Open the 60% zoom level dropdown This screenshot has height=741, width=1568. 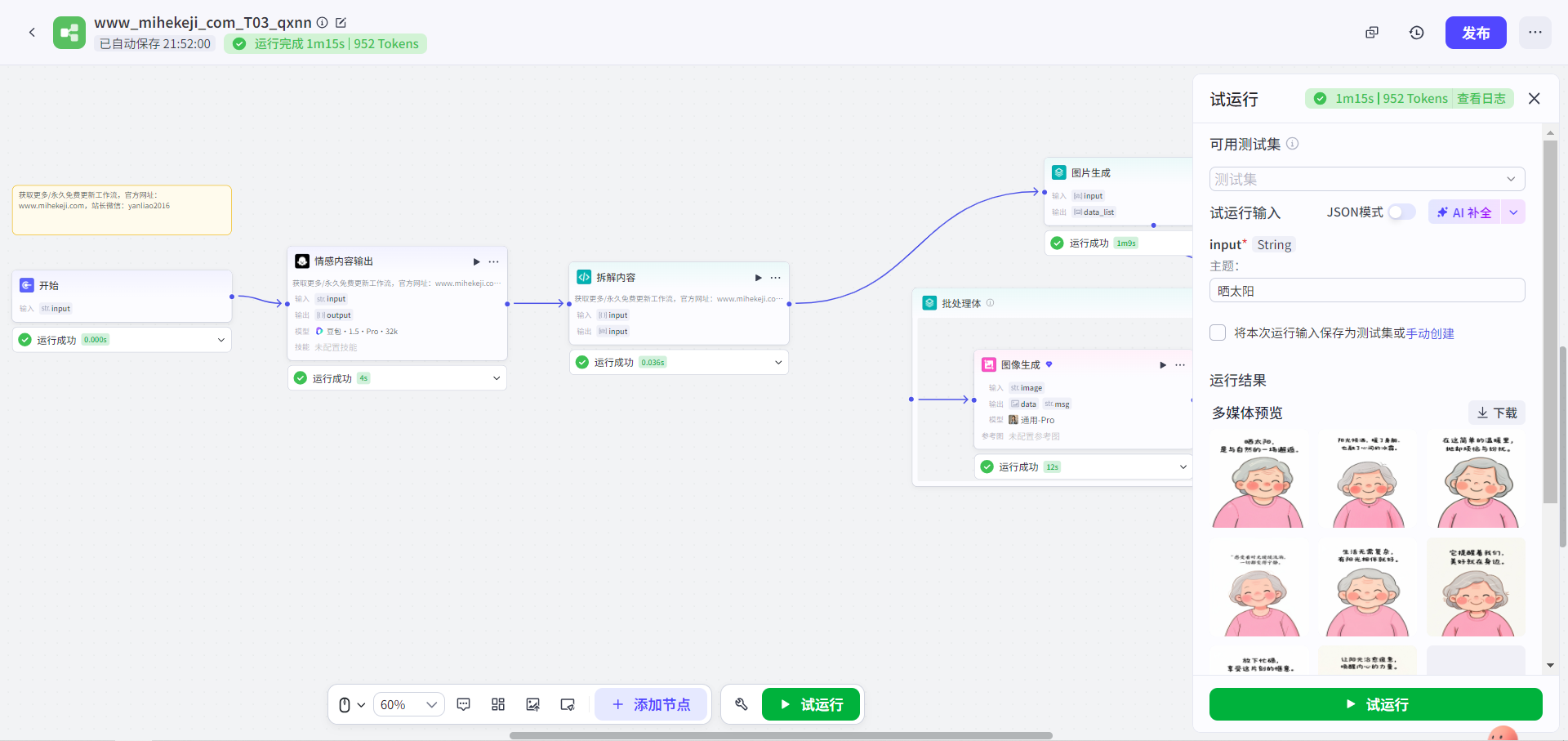[x=409, y=704]
